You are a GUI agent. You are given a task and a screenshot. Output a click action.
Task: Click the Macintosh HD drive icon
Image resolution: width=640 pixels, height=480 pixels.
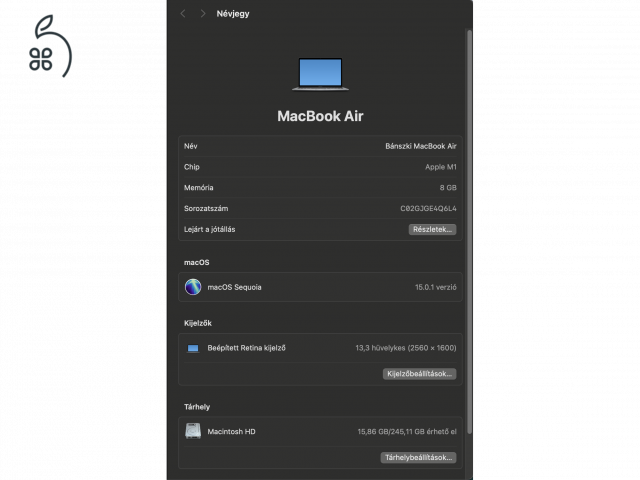(x=193, y=431)
